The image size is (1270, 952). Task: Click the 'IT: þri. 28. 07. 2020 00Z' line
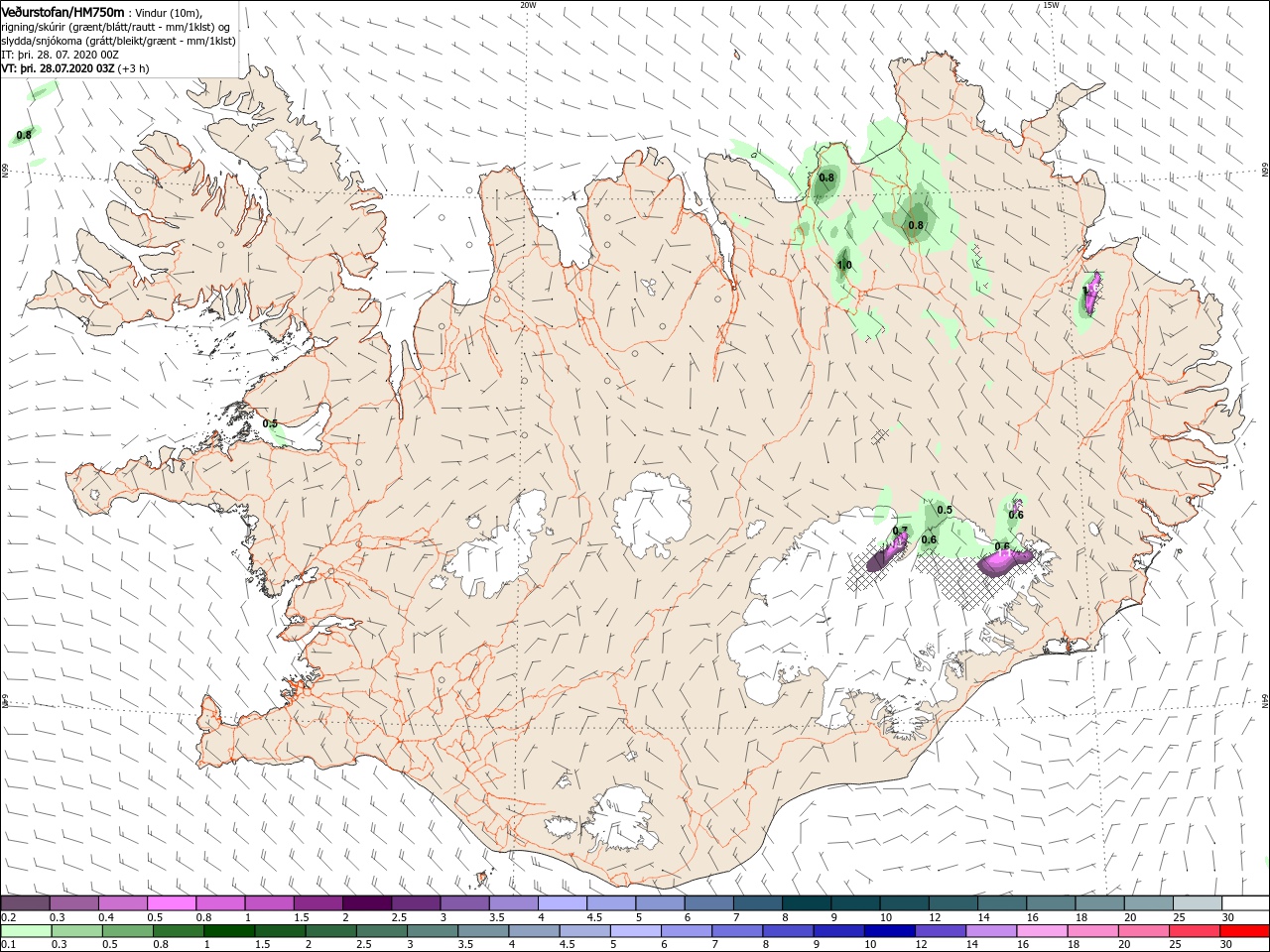tap(61, 55)
